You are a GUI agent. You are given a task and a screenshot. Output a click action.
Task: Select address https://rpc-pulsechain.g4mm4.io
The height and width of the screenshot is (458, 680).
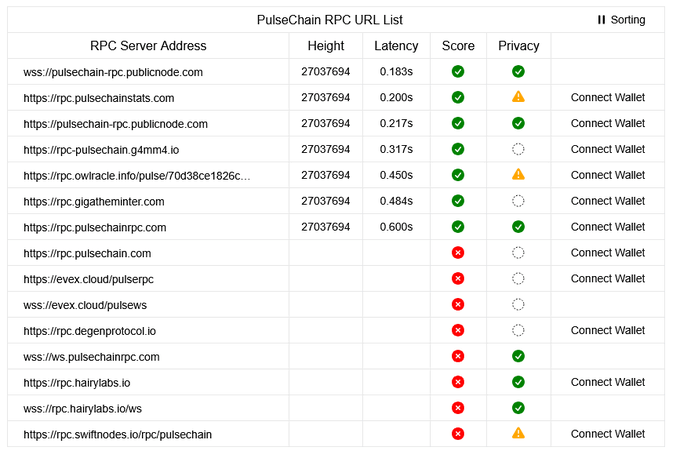pos(101,150)
